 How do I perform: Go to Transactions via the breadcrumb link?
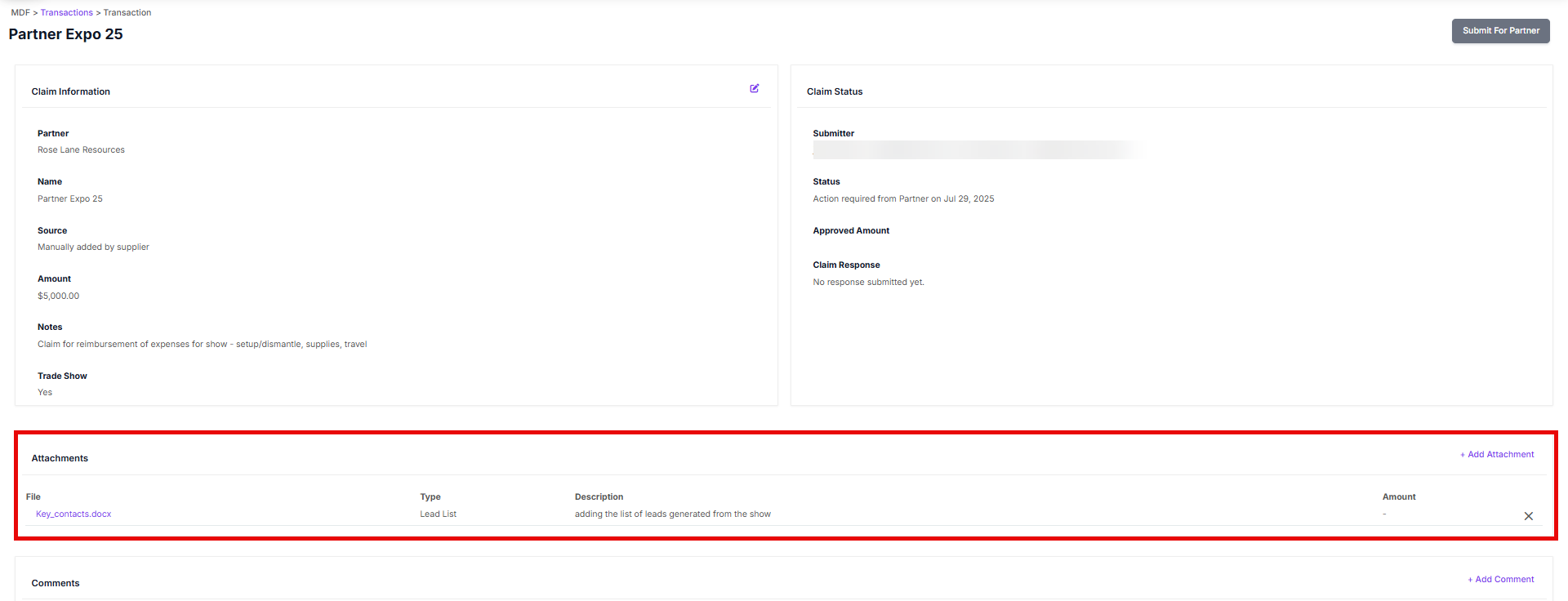point(66,12)
